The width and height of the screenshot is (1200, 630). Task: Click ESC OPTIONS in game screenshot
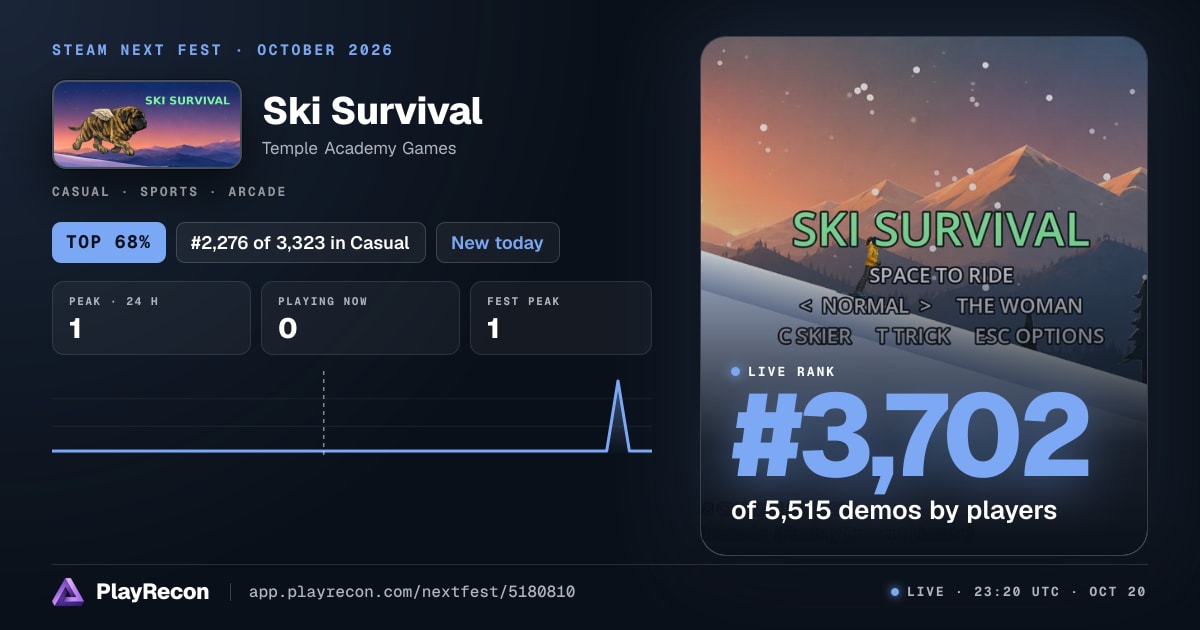coord(1039,336)
